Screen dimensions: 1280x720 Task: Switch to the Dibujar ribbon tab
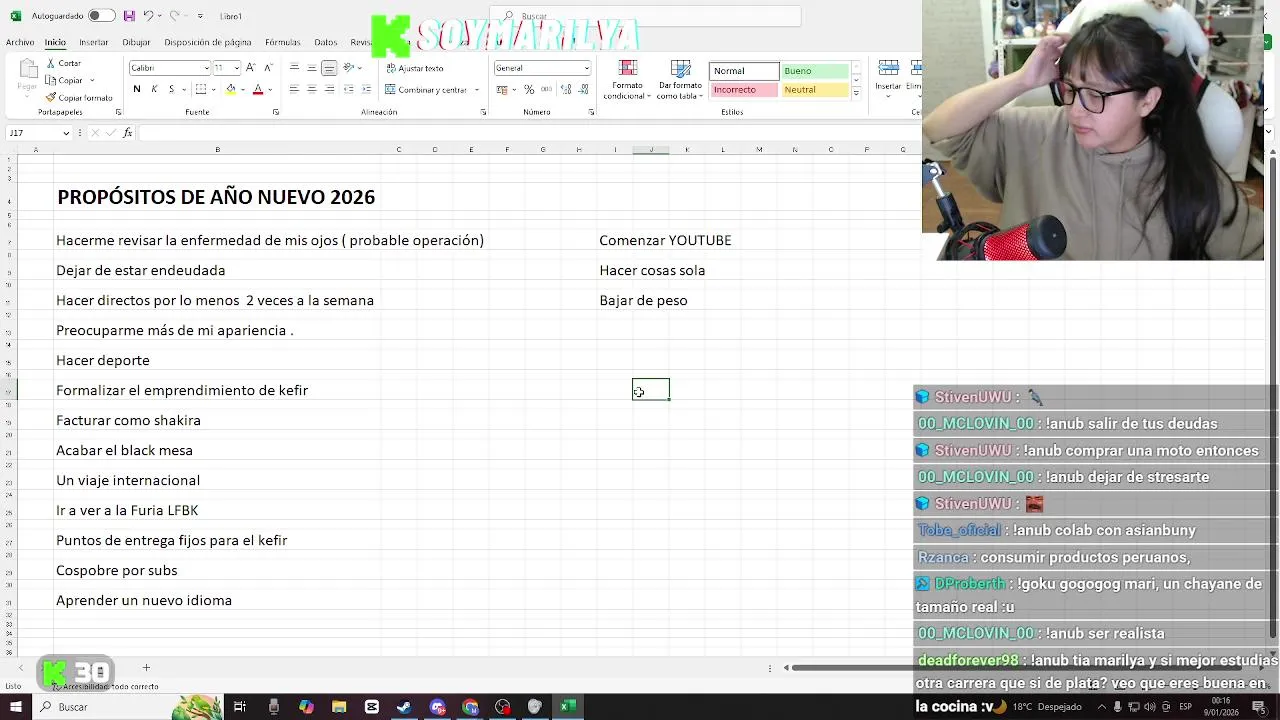(136, 43)
